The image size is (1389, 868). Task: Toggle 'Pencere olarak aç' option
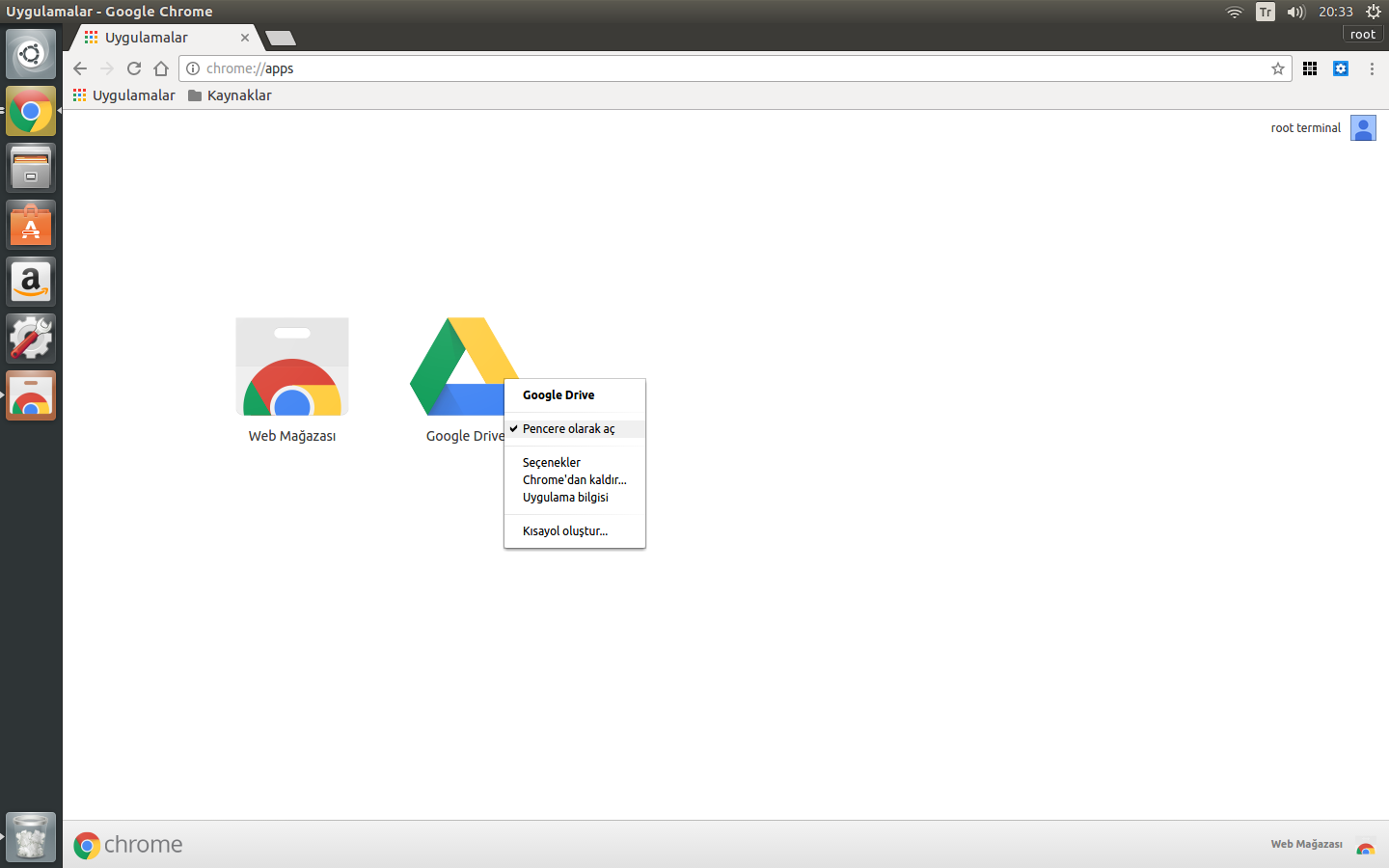coord(575,429)
